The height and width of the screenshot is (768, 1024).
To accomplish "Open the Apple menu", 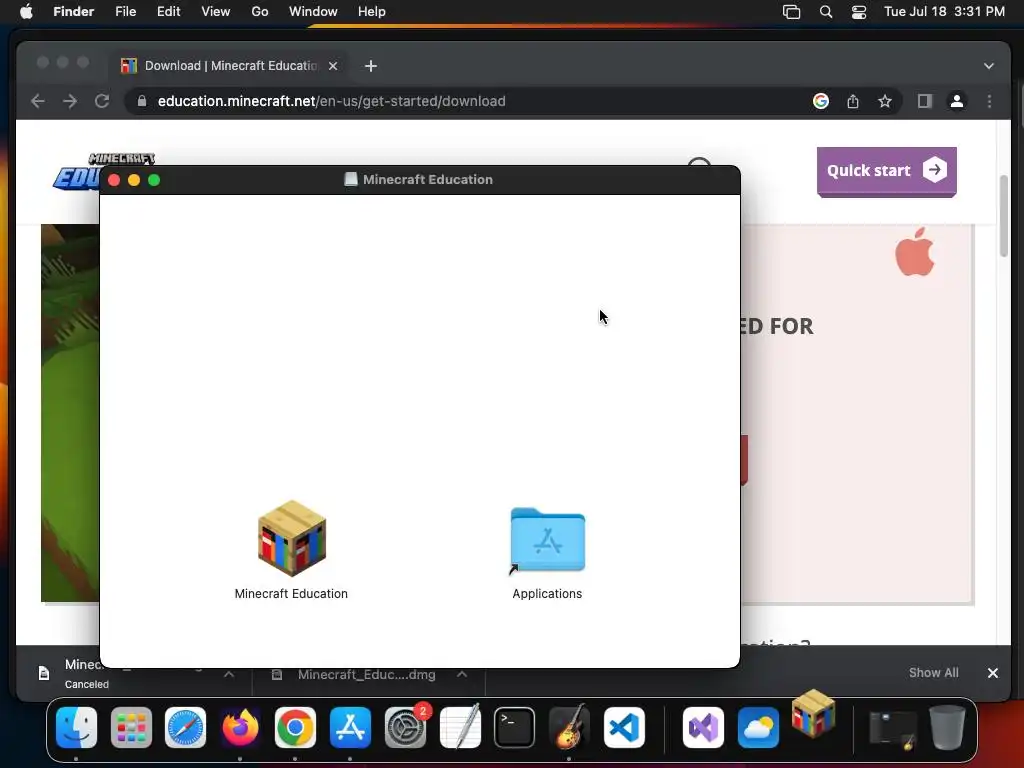I will point(26,12).
